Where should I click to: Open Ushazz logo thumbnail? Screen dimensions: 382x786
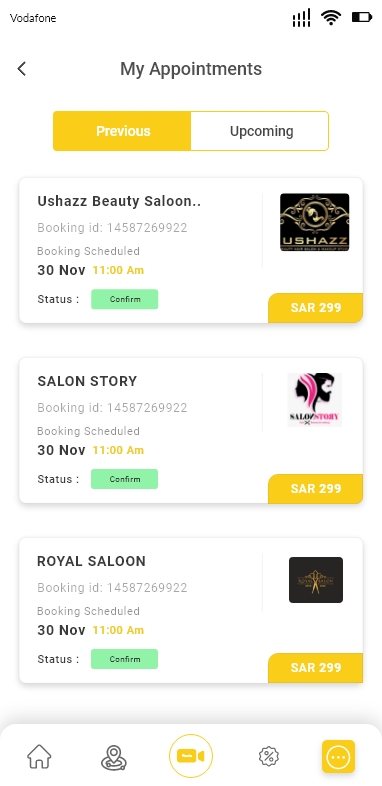pyautogui.click(x=314, y=222)
